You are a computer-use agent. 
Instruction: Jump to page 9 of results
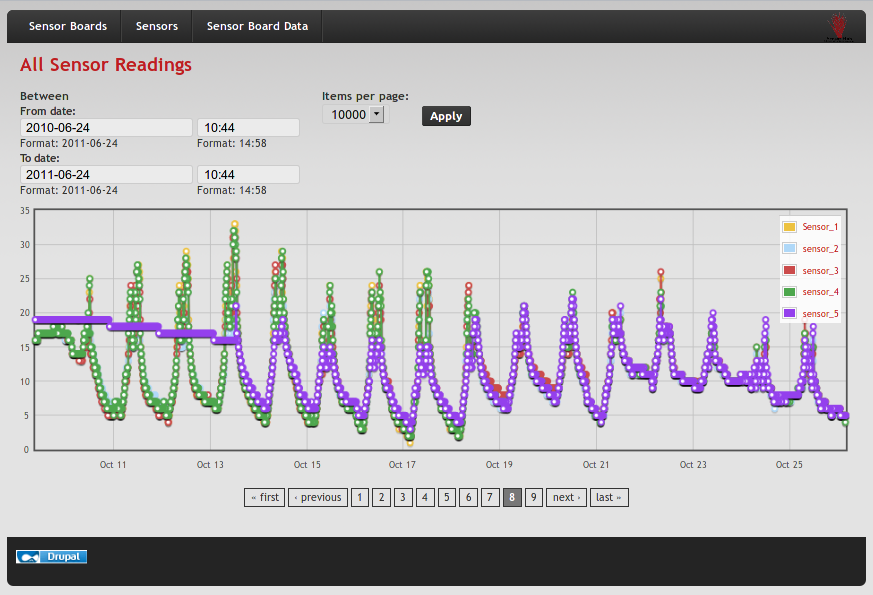[534, 497]
